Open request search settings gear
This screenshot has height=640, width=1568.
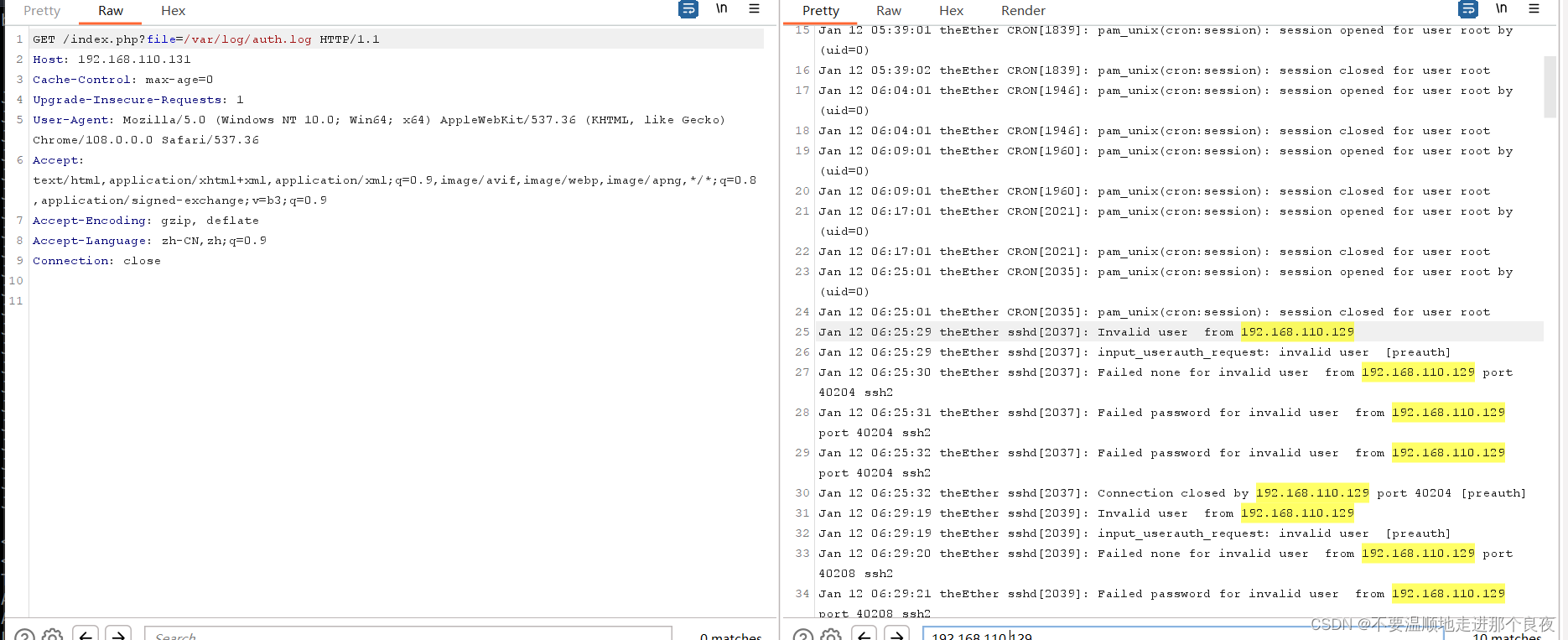(x=52, y=635)
